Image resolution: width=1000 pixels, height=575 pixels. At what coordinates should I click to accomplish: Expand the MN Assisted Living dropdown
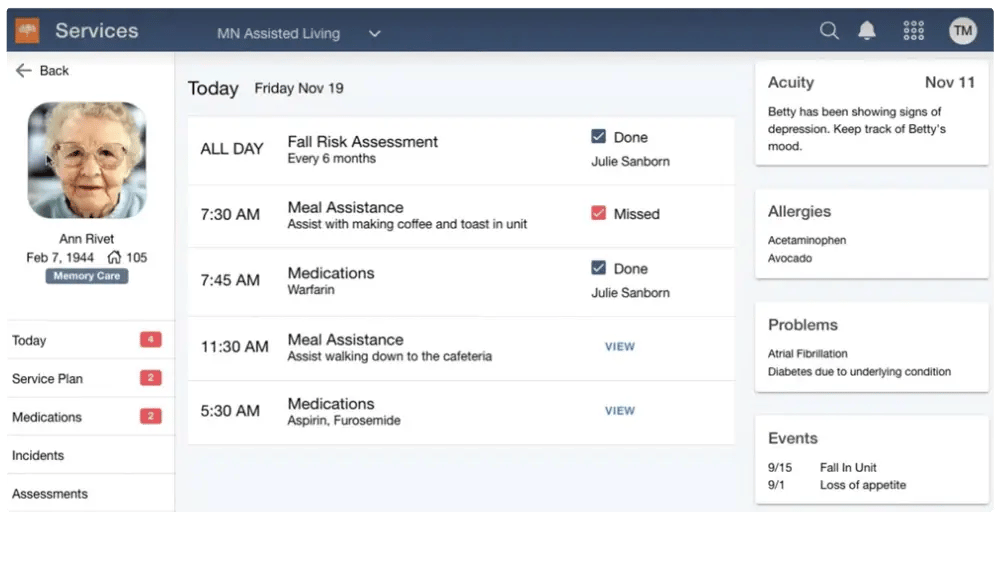point(279,33)
